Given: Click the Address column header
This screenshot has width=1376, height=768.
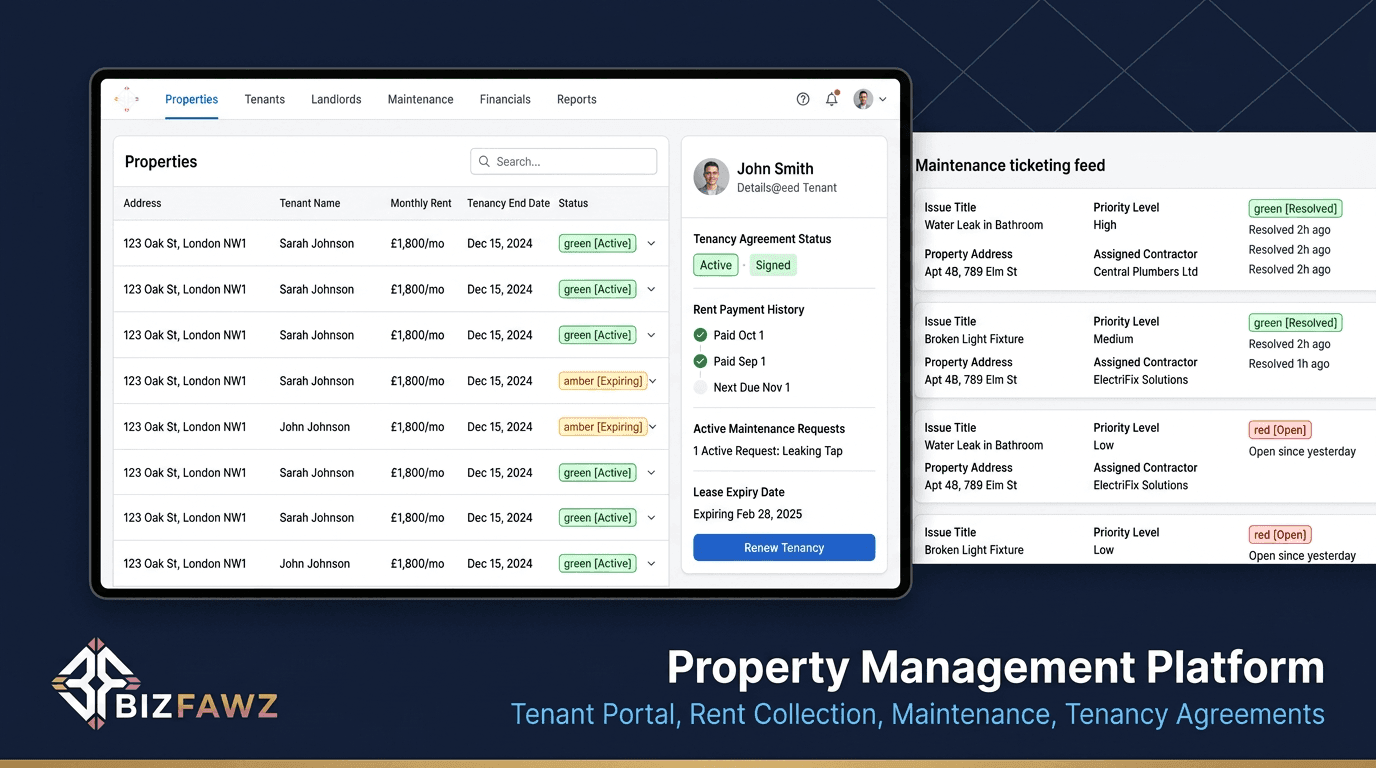Looking at the screenshot, I should 142,203.
